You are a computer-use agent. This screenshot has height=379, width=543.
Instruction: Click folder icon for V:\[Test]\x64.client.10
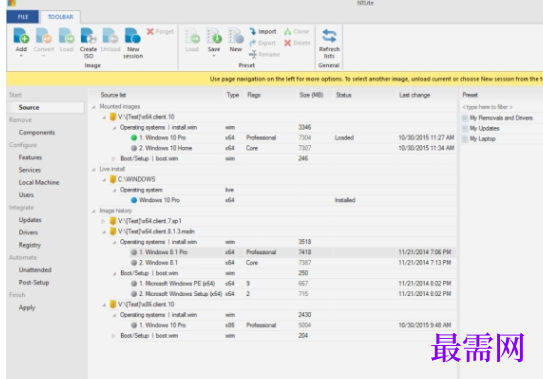click(113, 117)
